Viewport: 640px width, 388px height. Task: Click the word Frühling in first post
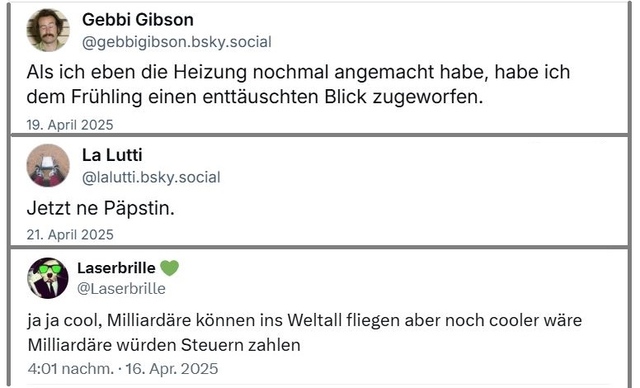pyautogui.click(x=107, y=97)
